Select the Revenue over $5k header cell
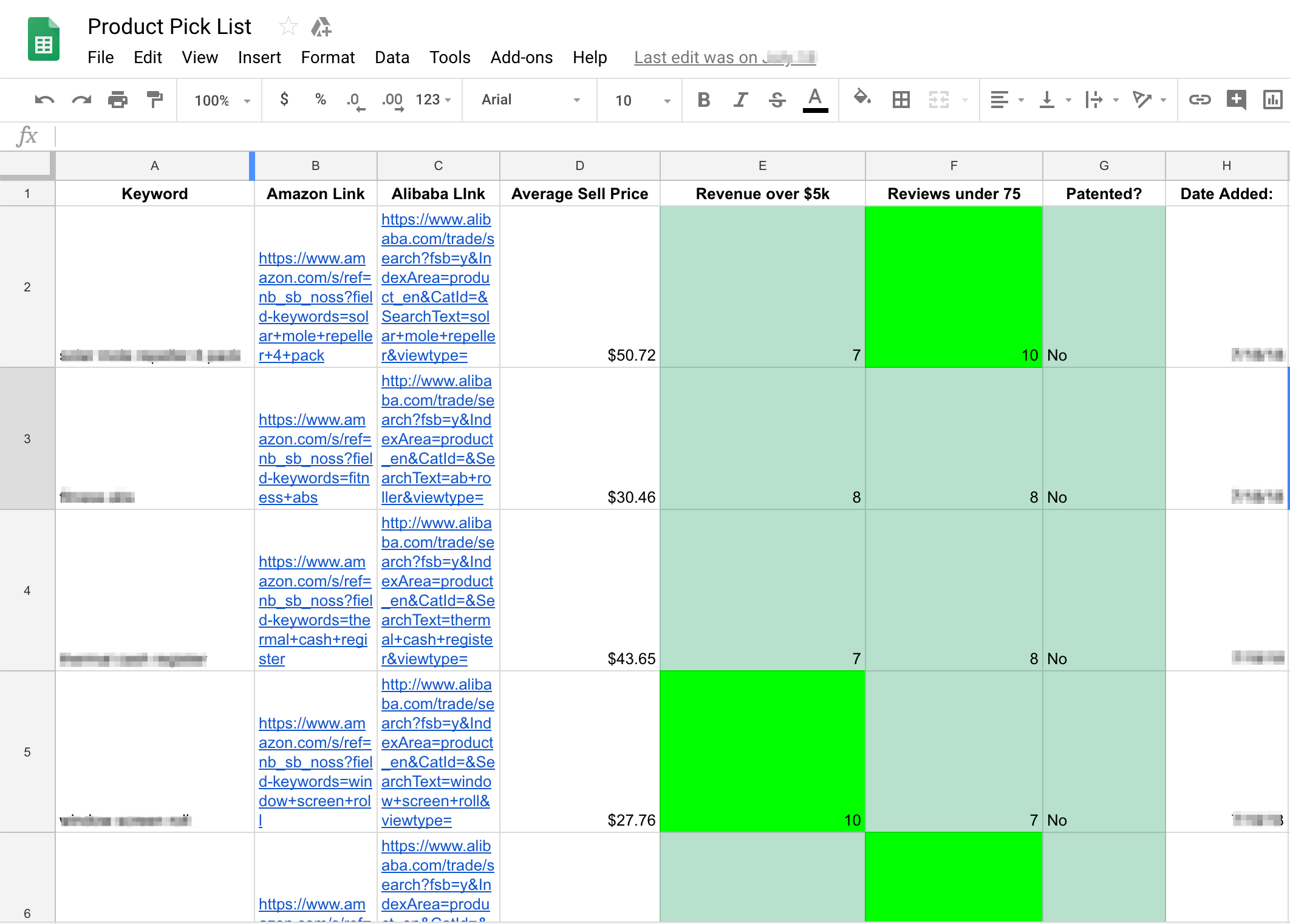 (x=762, y=194)
